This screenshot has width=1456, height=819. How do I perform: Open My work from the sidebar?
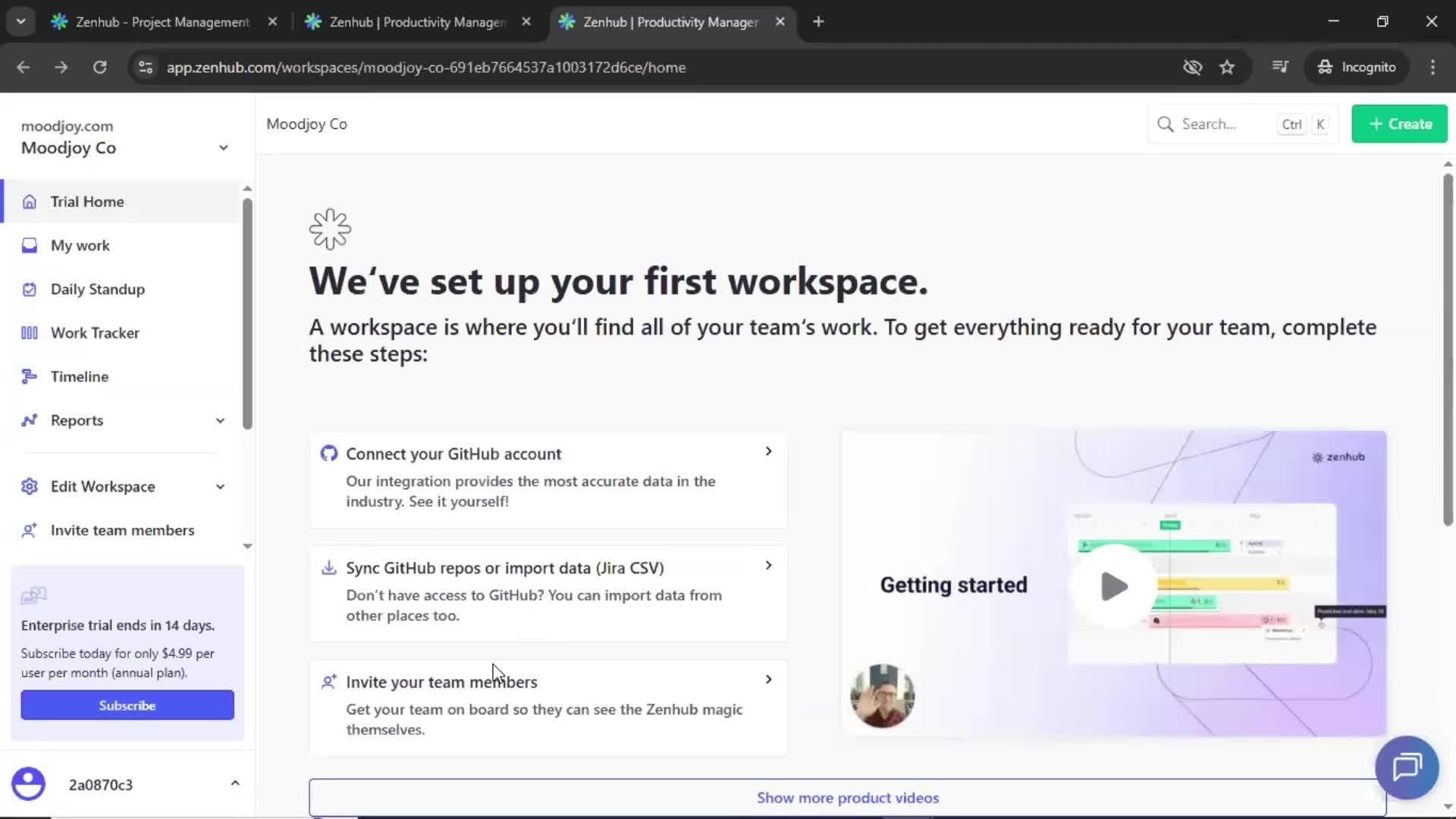29,245
